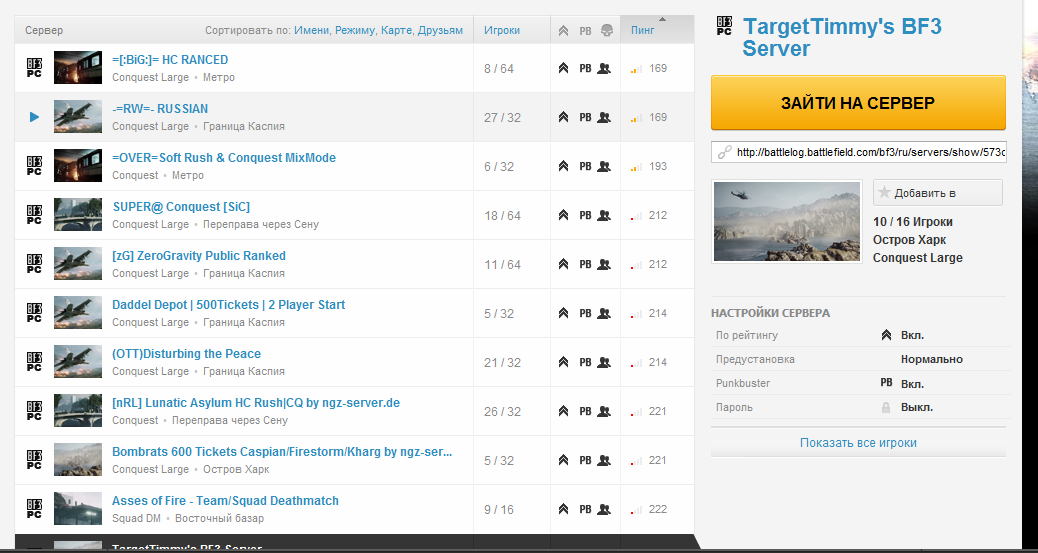Click the BF3 PC icon next to =[:BiG:]= HC RANCED
This screenshot has width=1038, height=553.
click(34, 68)
